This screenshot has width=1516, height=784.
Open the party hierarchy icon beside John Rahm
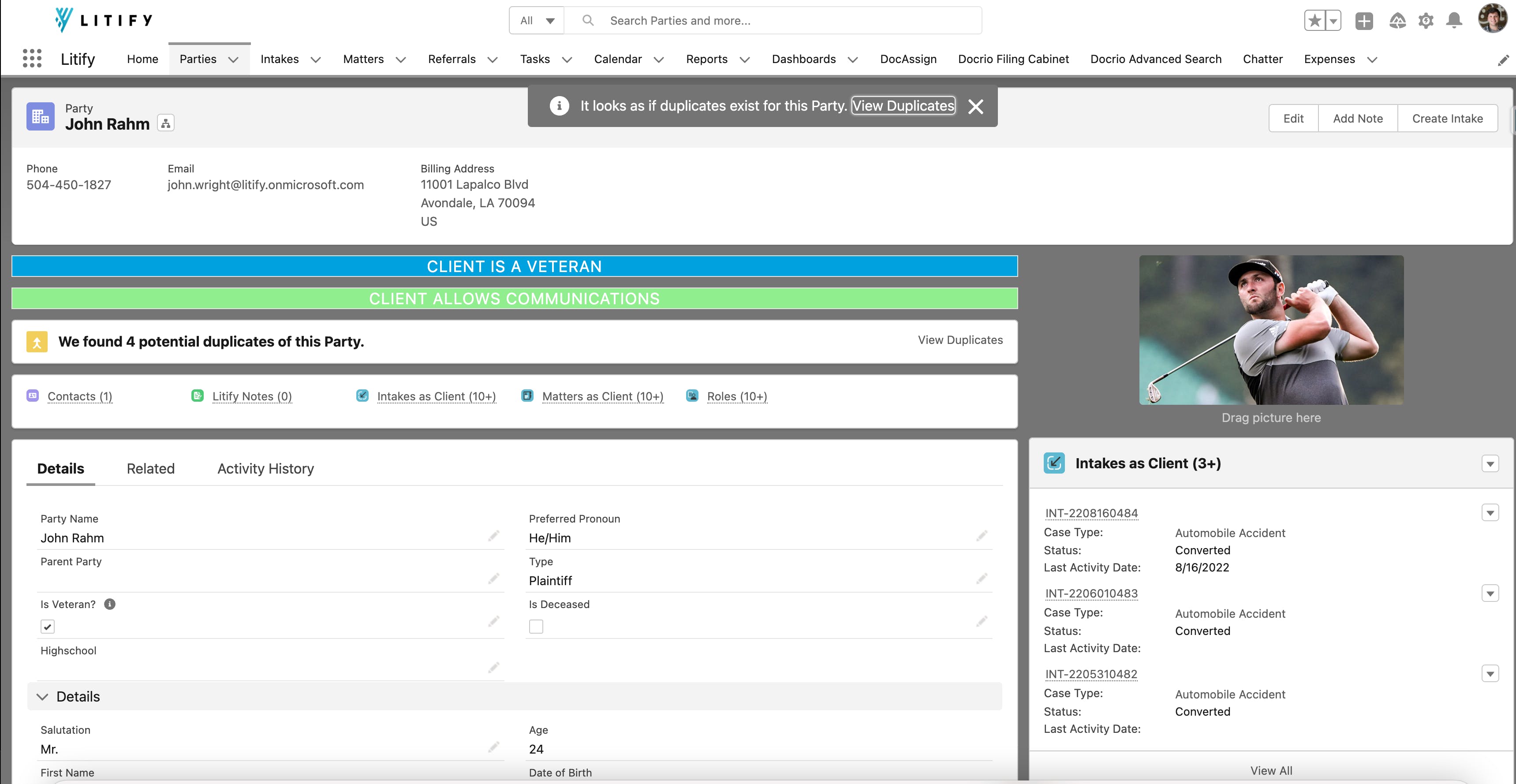pyautogui.click(x=166, y=123)
